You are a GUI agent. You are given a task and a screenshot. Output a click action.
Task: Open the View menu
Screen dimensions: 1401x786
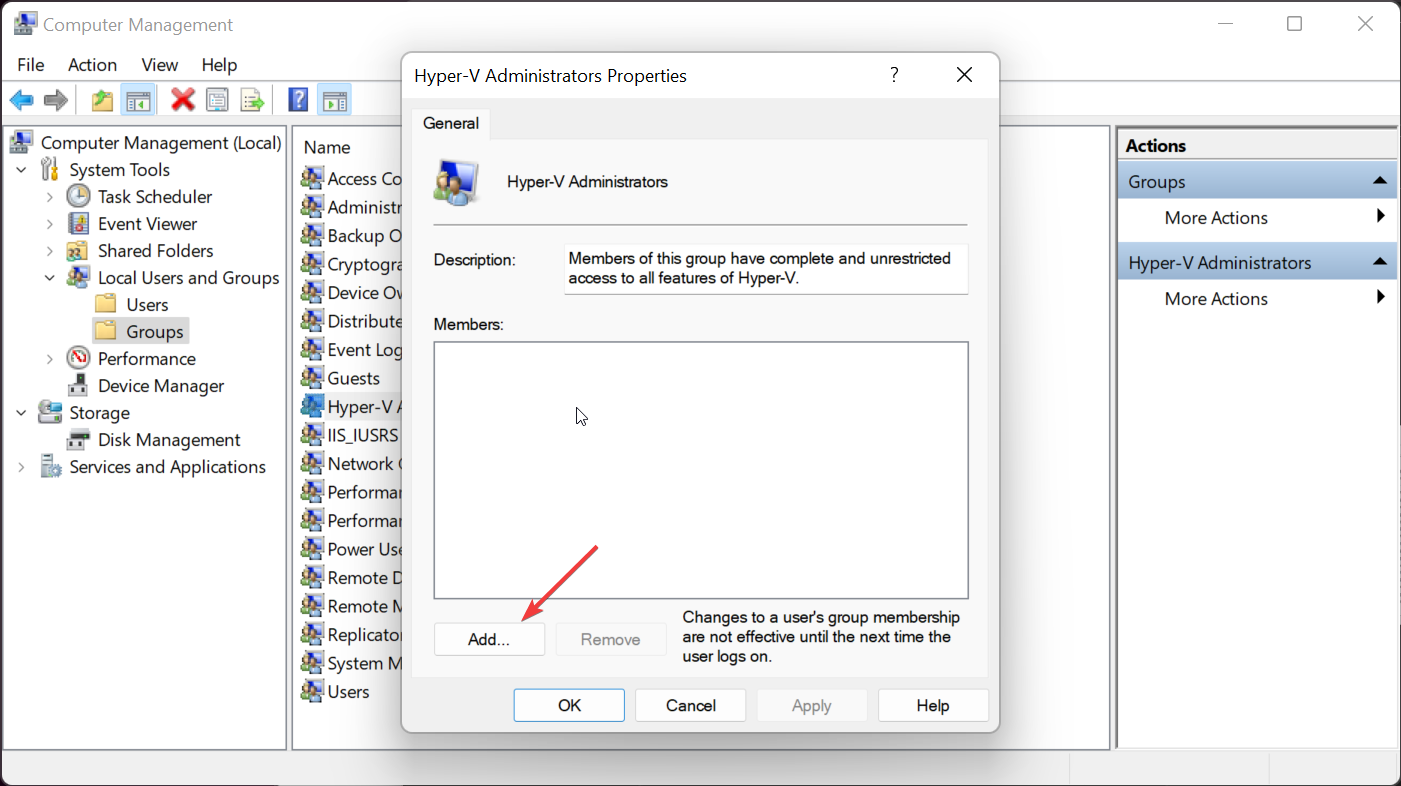point(160,64)
